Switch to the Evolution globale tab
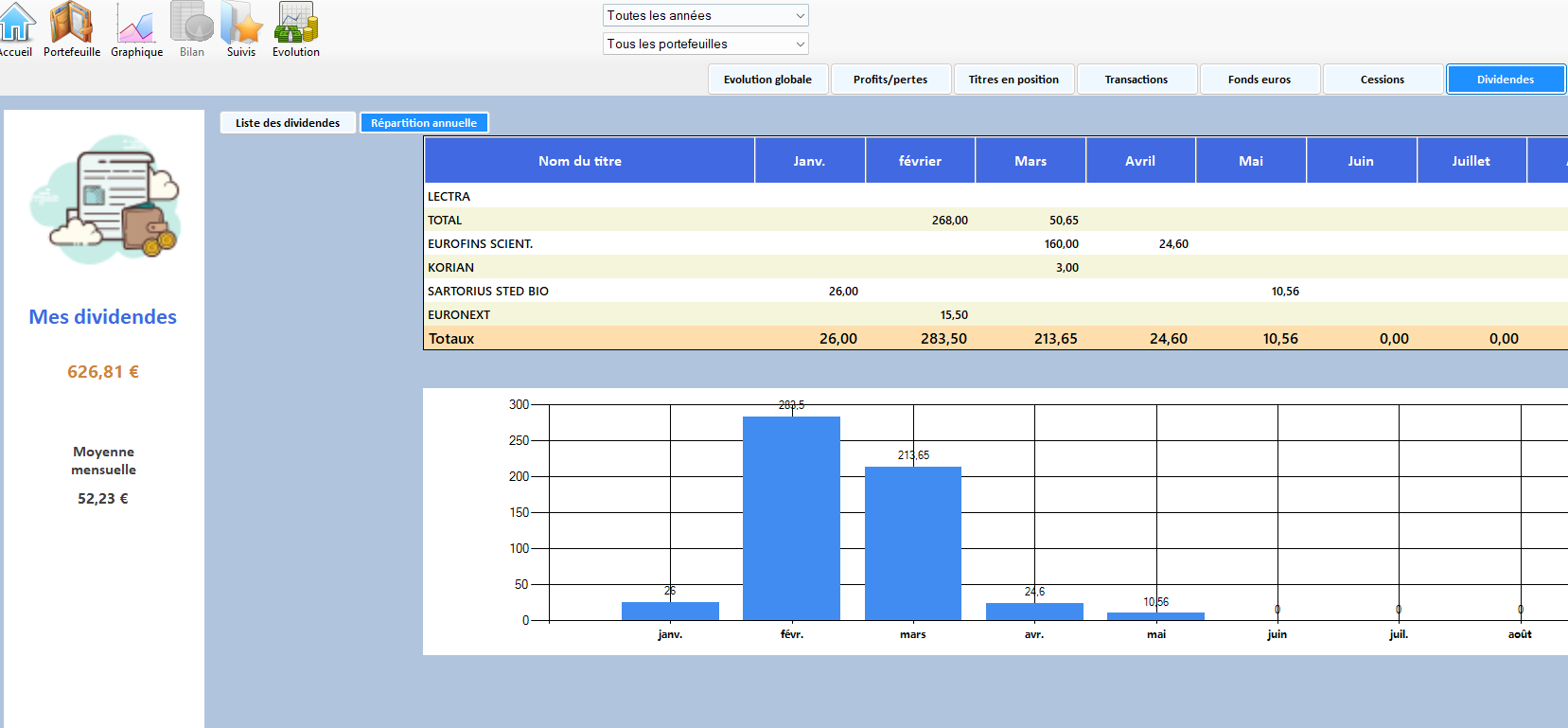Viewport: 1568px width, 728px height. [x=767, y=80]
